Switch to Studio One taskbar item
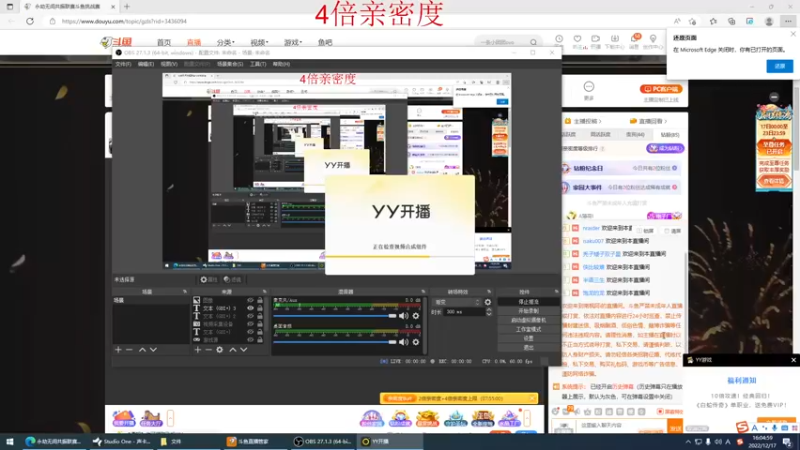800x450 pixels. pos(120,442)
